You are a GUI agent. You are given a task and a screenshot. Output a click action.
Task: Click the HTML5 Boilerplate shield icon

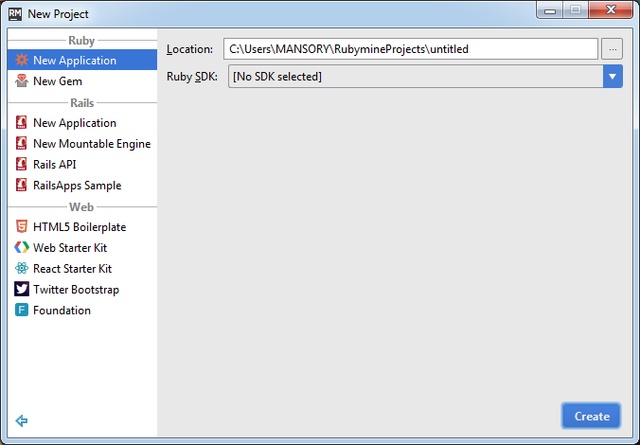pyautogui.click(x=21, y=227)
